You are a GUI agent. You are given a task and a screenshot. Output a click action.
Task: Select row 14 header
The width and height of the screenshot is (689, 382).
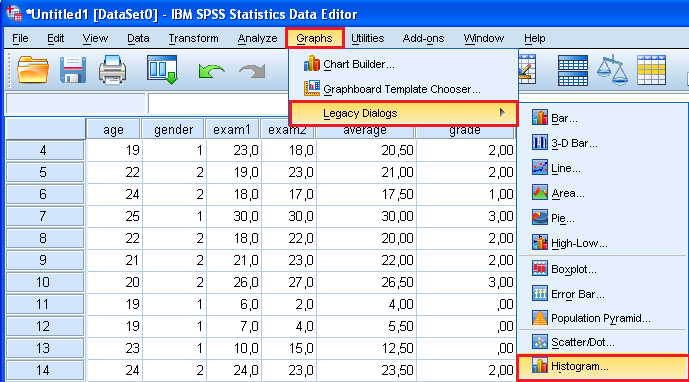45,370
